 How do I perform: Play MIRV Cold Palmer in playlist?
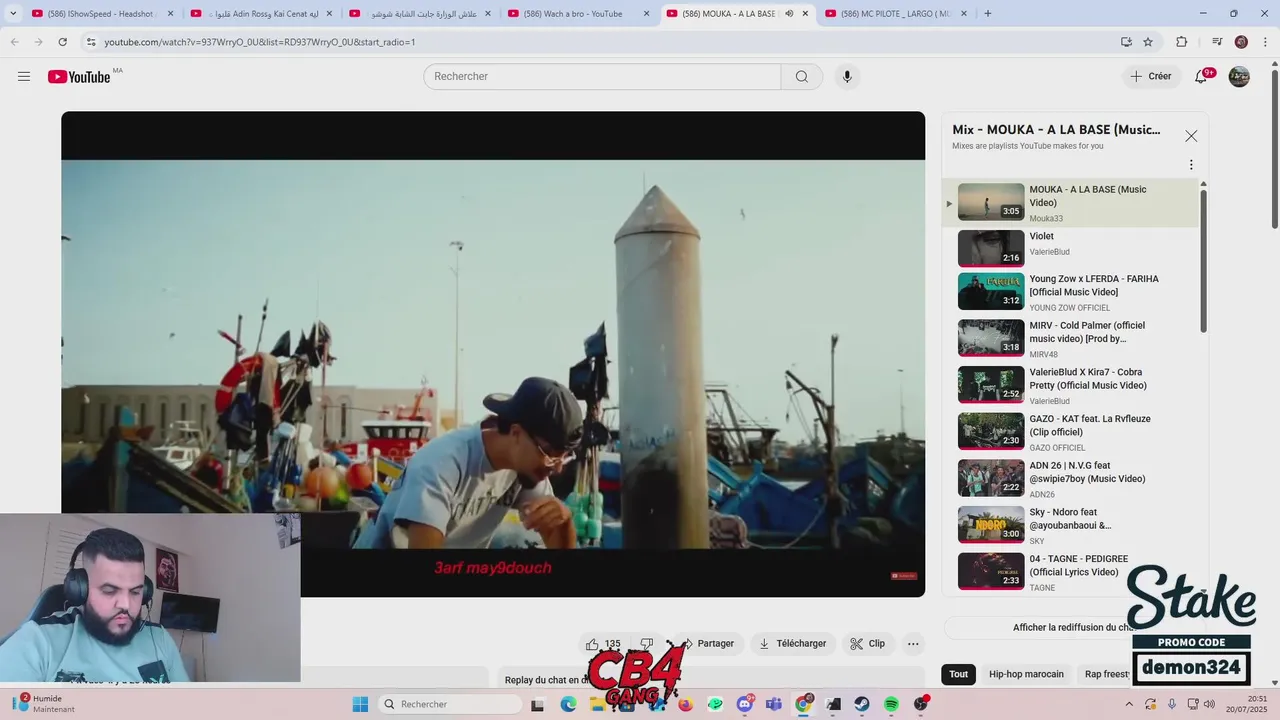pyautogui.click(x=1070, y=339)
